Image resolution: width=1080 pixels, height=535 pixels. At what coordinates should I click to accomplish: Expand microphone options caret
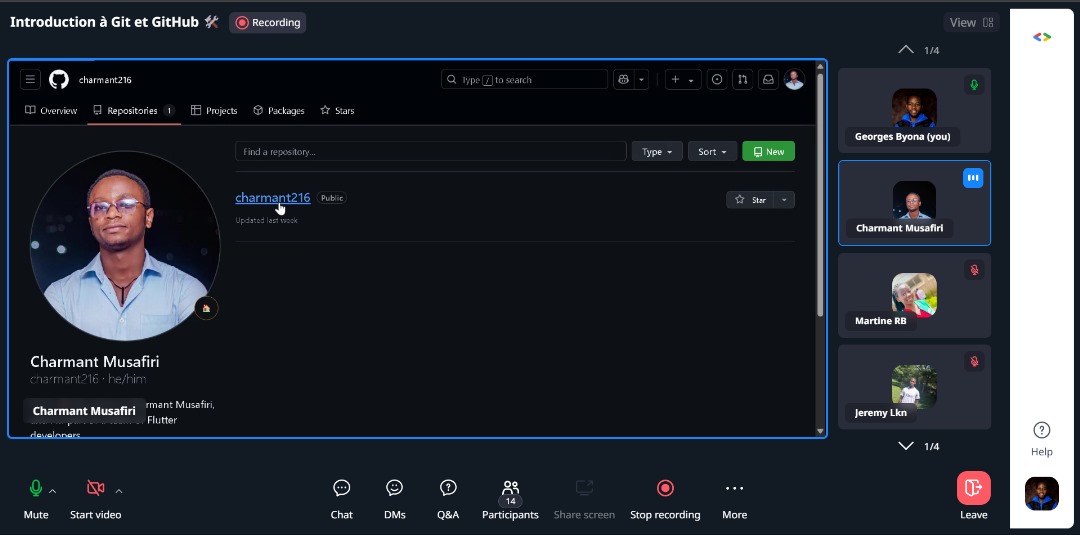click(x=52, y=491)
